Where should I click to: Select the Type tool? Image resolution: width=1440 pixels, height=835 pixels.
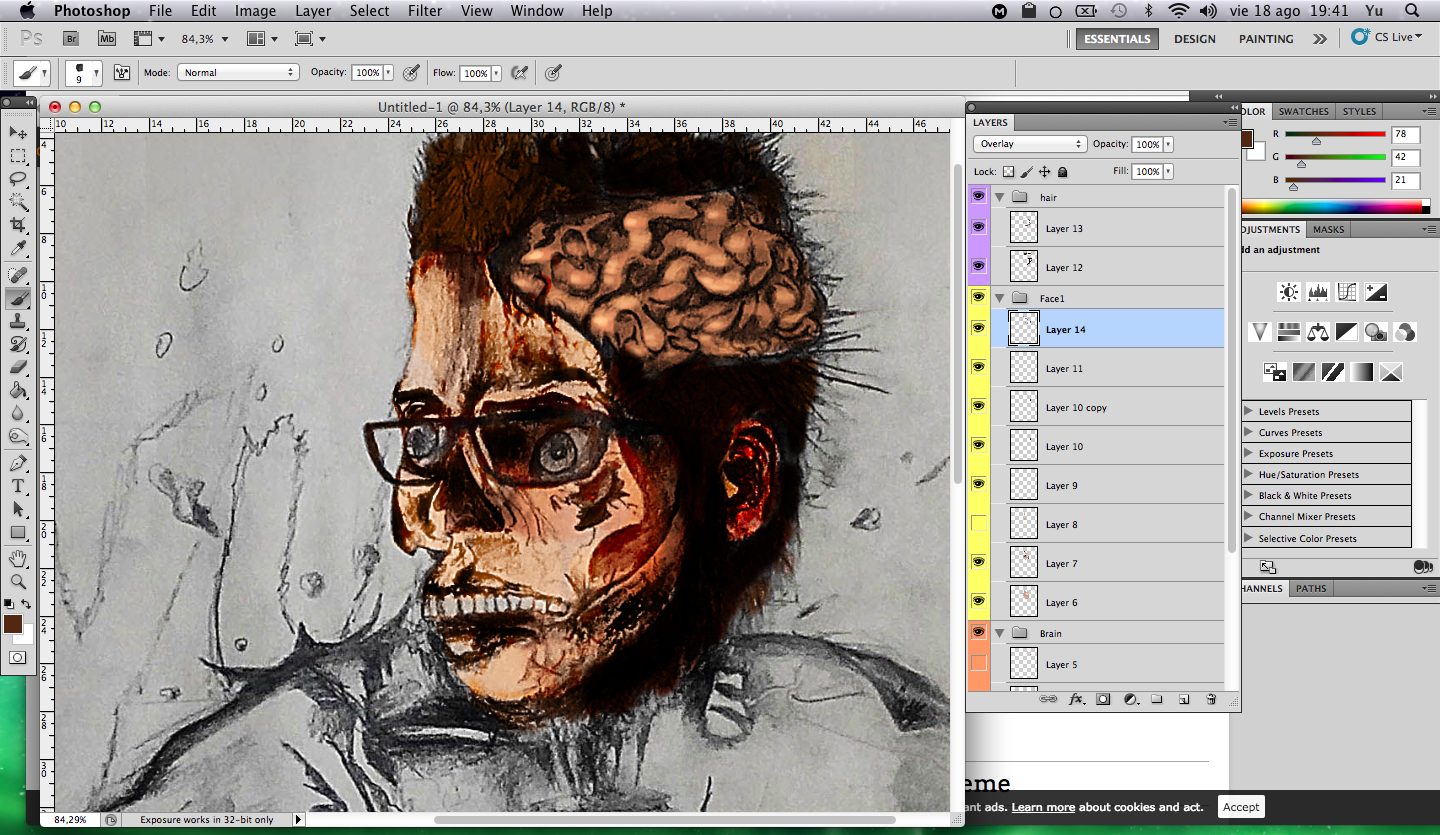(x=18, y=486)
